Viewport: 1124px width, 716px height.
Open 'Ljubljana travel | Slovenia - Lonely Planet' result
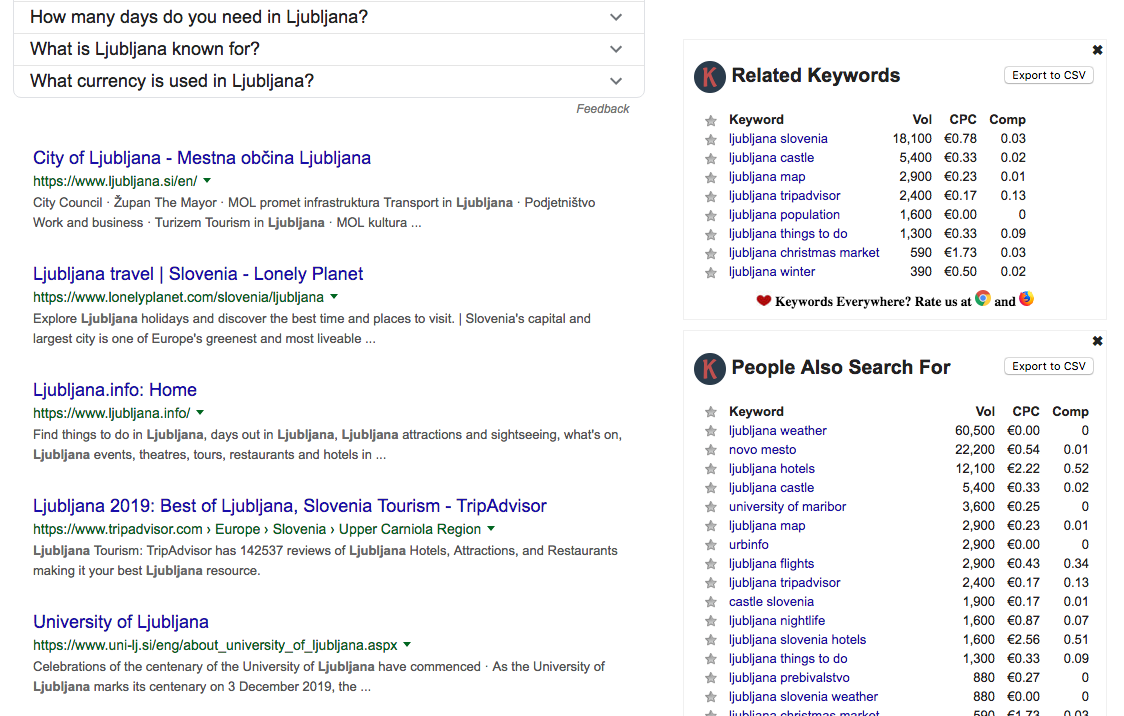click(198, 274)
